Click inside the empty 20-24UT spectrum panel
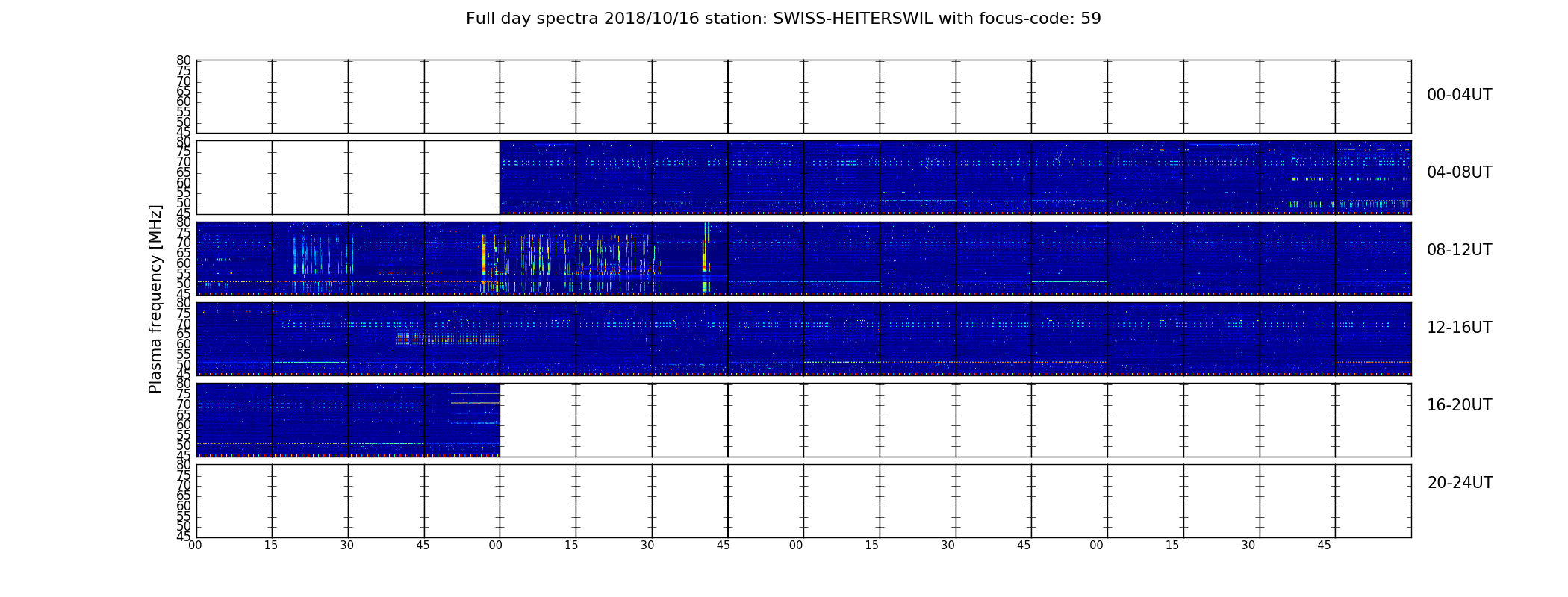 coord(803,501)
